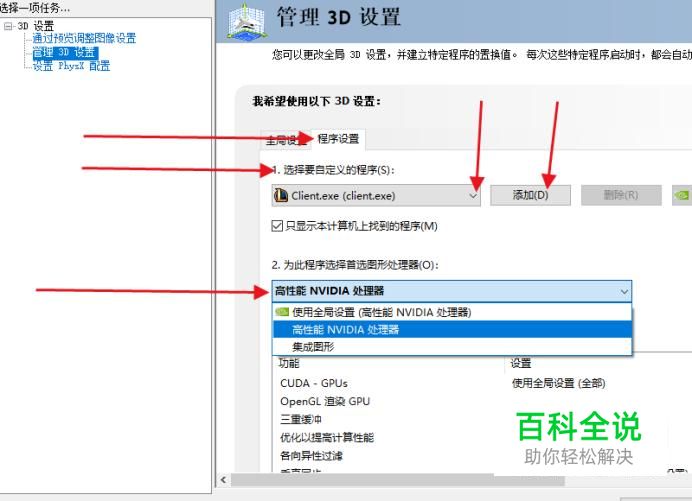Select 管理 3D 设置 in task tree
The width and height of the screenshot is (692, 501).
tap(64, 53)
